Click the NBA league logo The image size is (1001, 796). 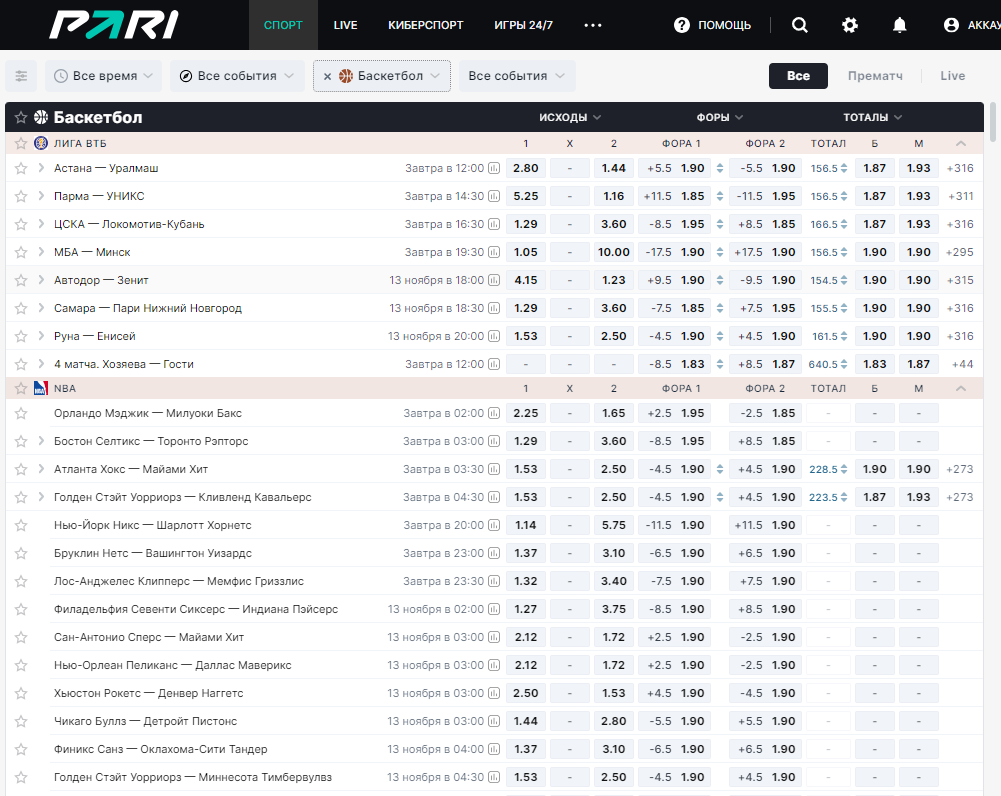41,388
